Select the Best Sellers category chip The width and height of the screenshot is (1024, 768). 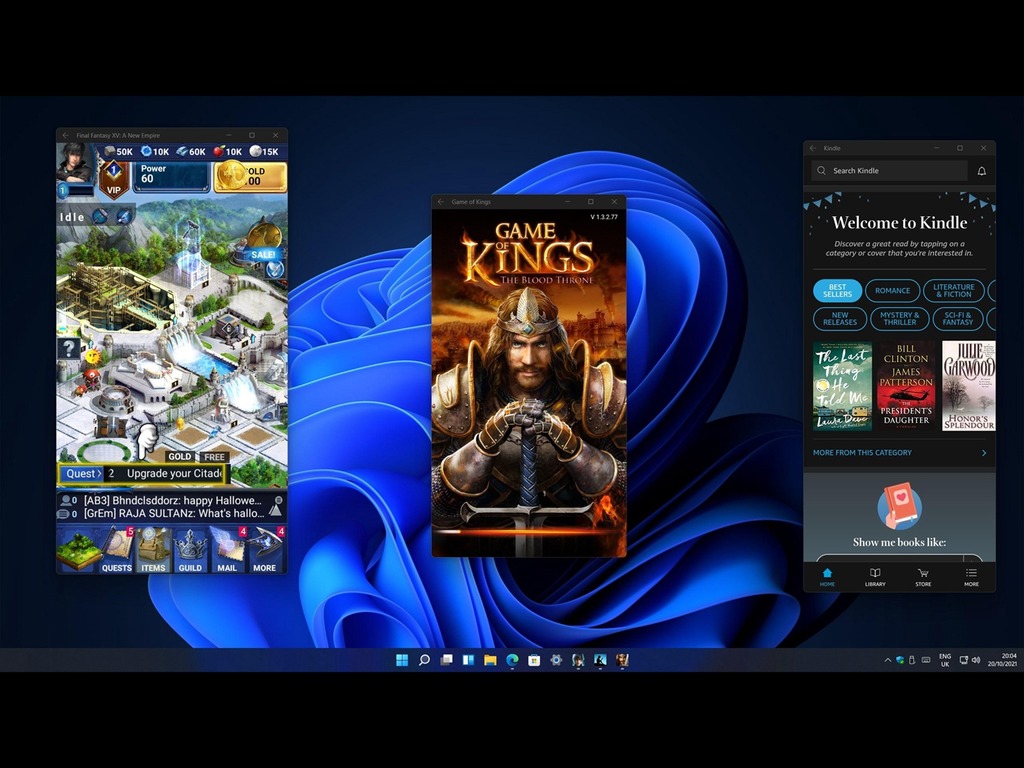837,291
